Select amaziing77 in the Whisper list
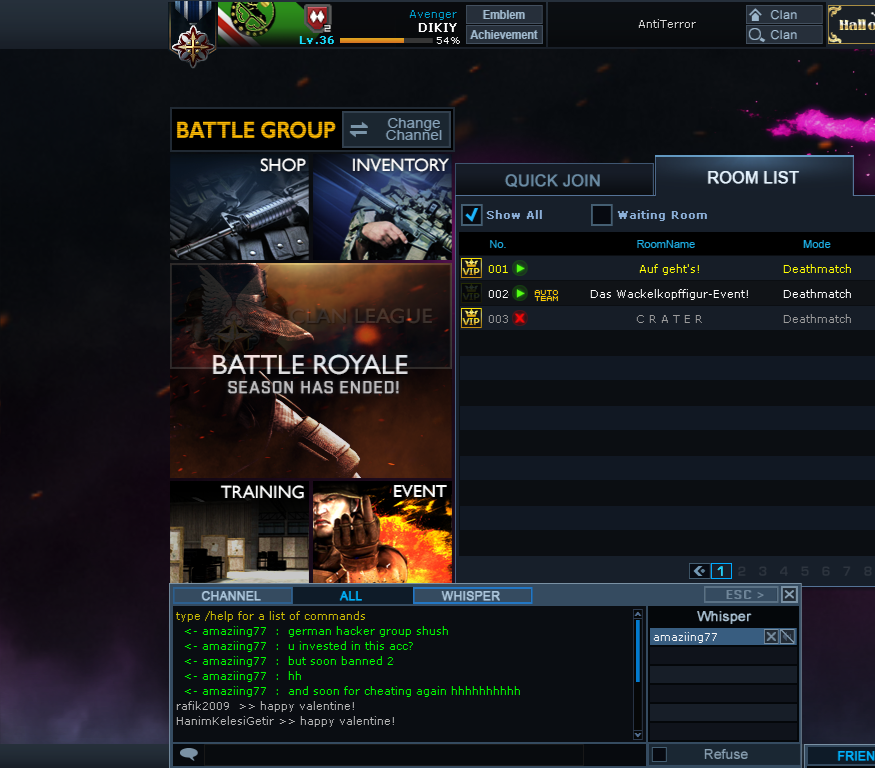This screenshot has height=768, width=875. (707, 637)
